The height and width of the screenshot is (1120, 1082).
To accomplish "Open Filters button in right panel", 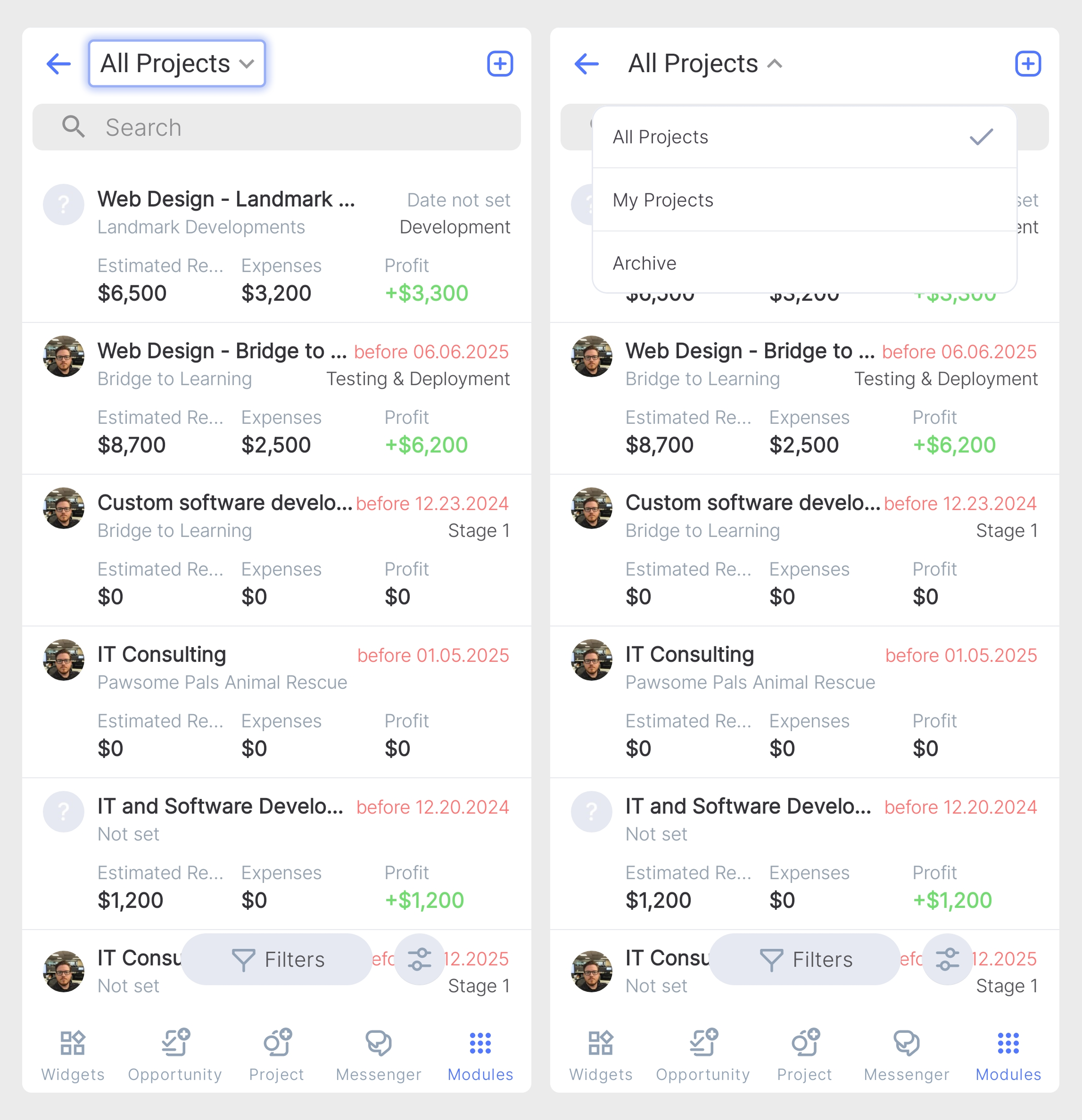I will pyautogui.click(x=805, y=959).
